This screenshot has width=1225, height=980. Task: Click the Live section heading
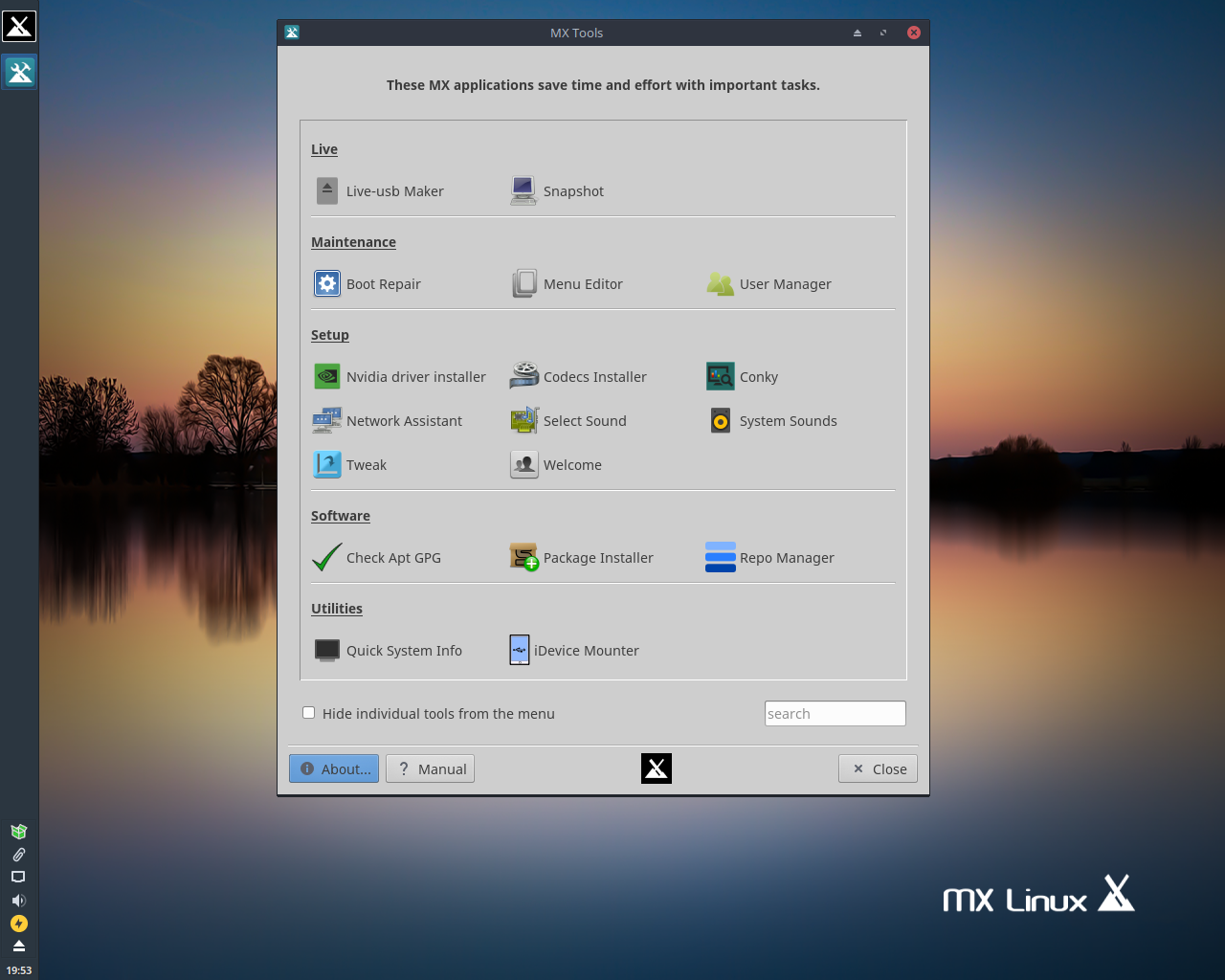(324, 149)
